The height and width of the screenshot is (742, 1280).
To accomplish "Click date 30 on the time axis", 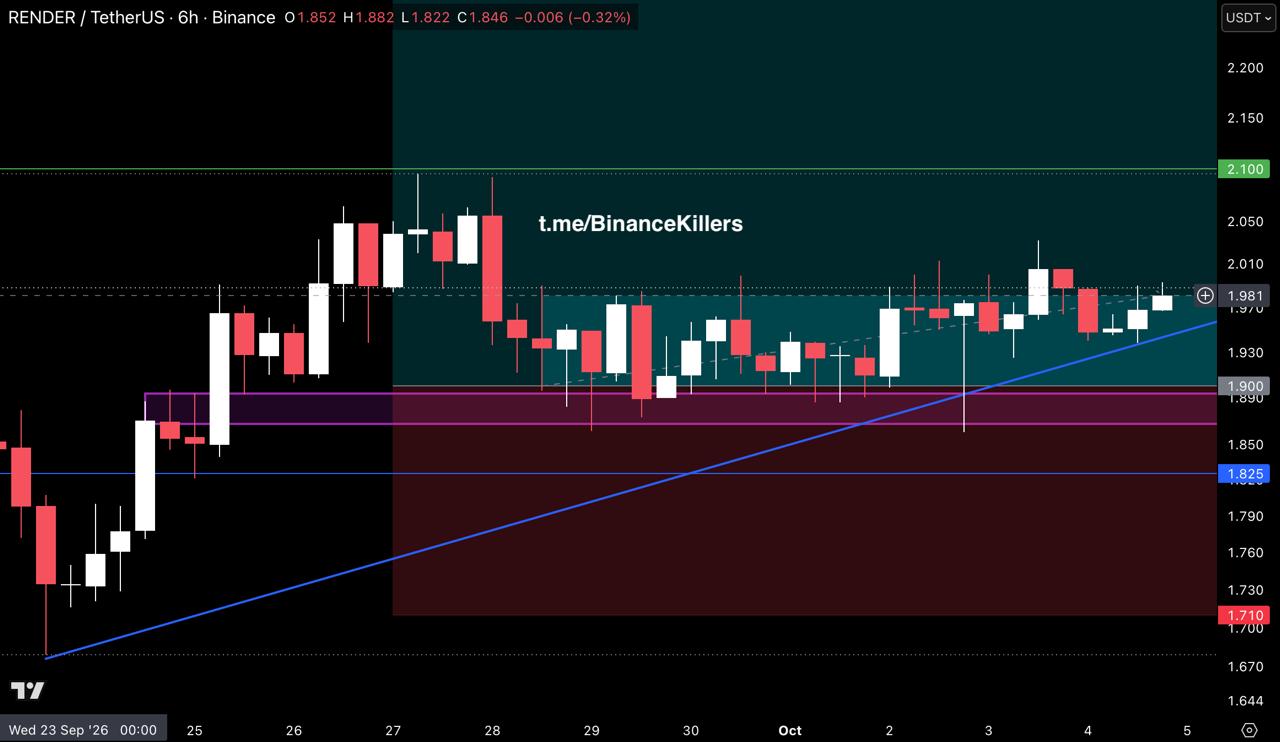I will pyautogui.click(x=691, y=730).
